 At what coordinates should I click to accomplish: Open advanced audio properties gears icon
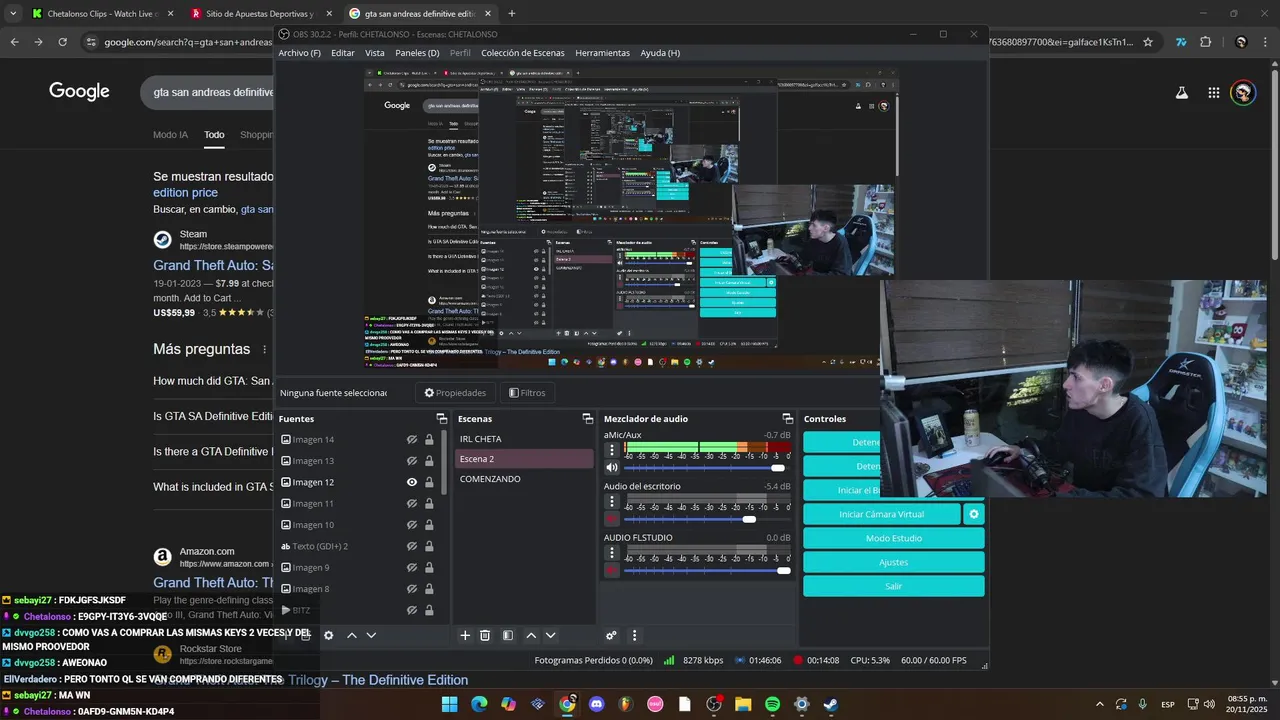click(x=611, y=635)
